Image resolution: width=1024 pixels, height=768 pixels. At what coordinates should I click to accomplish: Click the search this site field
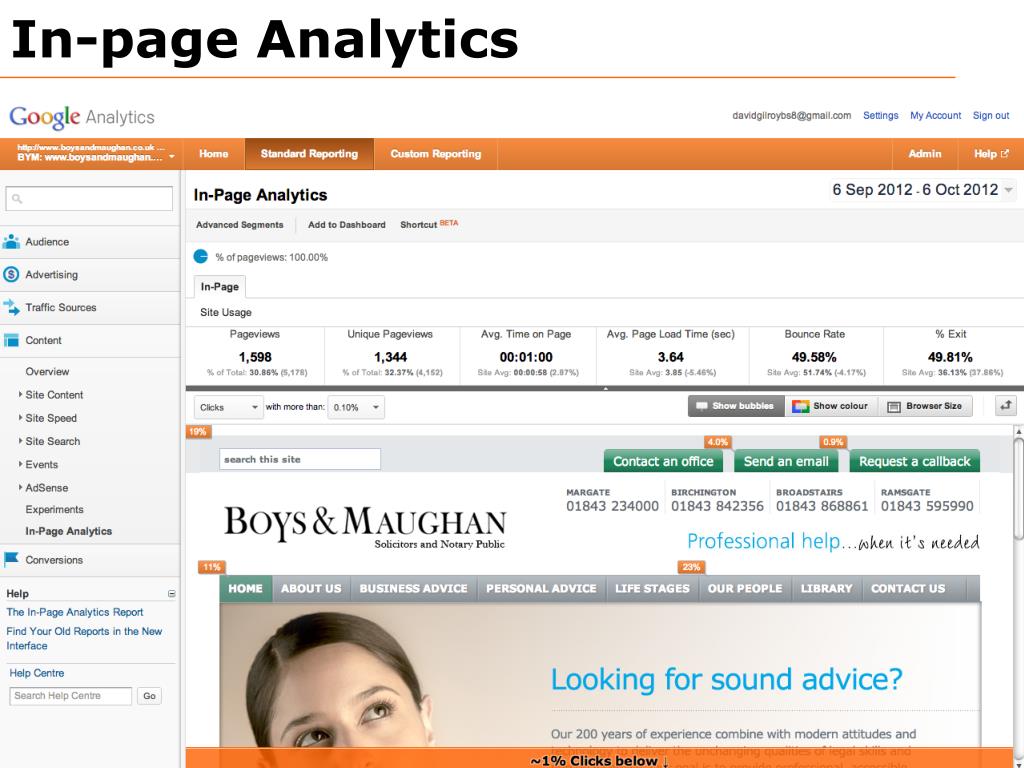point(300,459)
